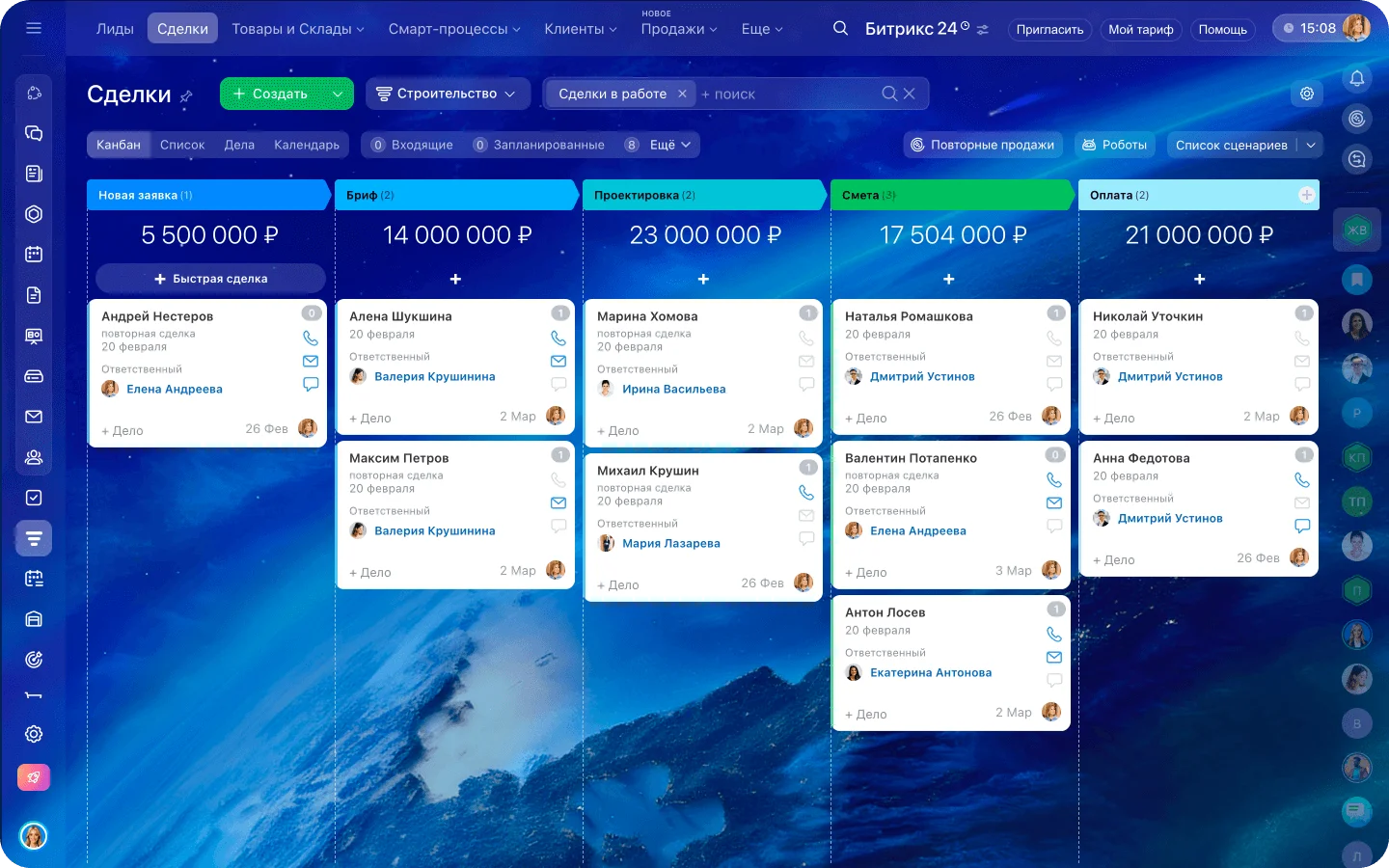Image resolution: width=1389 pixels, height=868 pixels.
Task: Open the mail icon in left sidebar
Action: (x=34, y=417)
